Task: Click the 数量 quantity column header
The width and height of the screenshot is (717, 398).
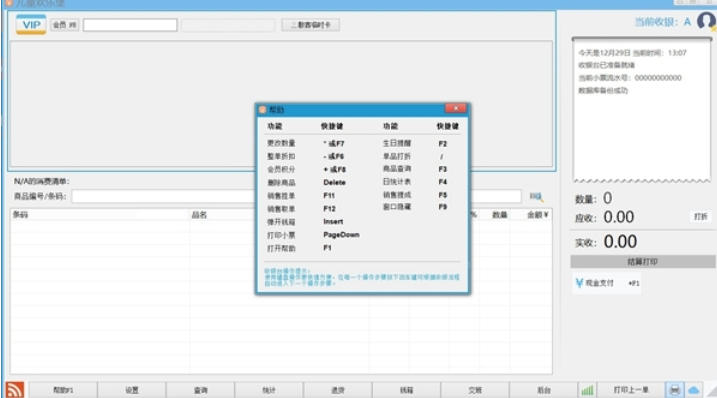Action: pyautogui.click(x=499, y=215)
